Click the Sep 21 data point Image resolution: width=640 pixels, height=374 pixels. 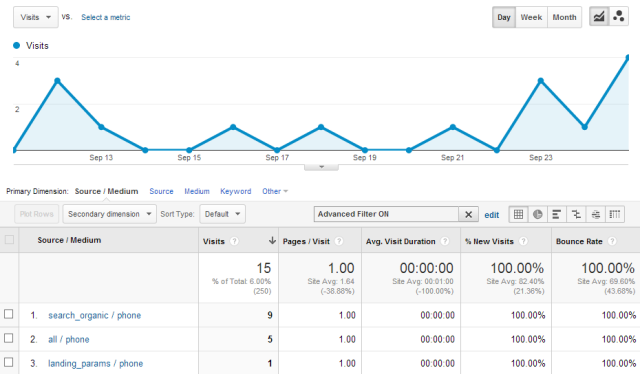pos(453,127)
